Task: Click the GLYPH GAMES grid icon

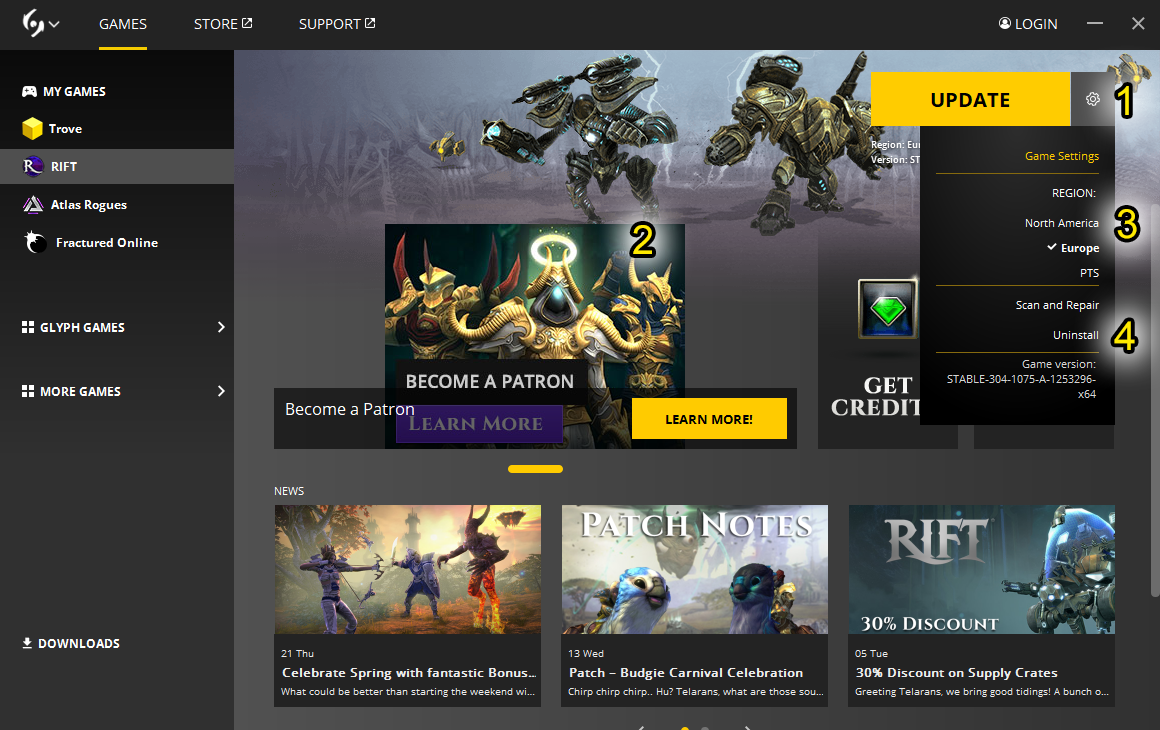Action: (27, 327)
